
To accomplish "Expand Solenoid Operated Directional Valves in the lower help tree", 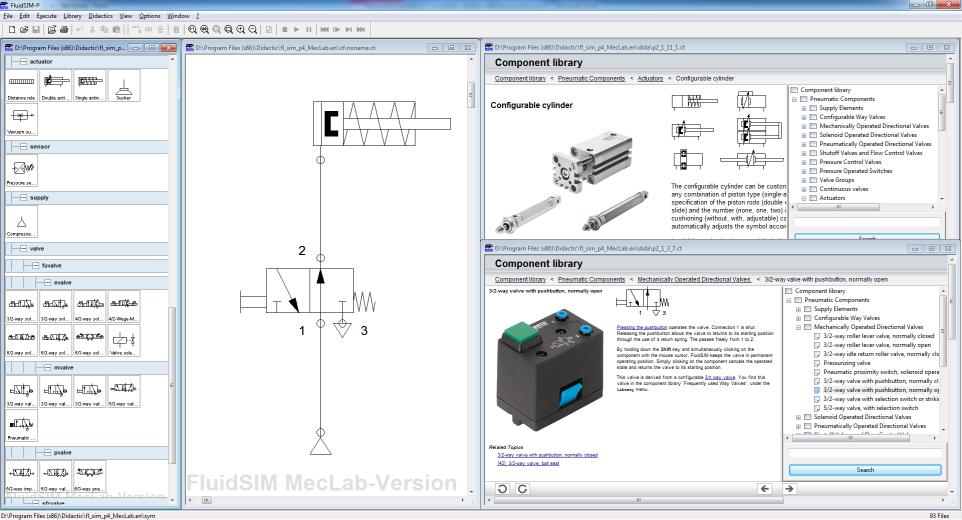I will point(798,417).
